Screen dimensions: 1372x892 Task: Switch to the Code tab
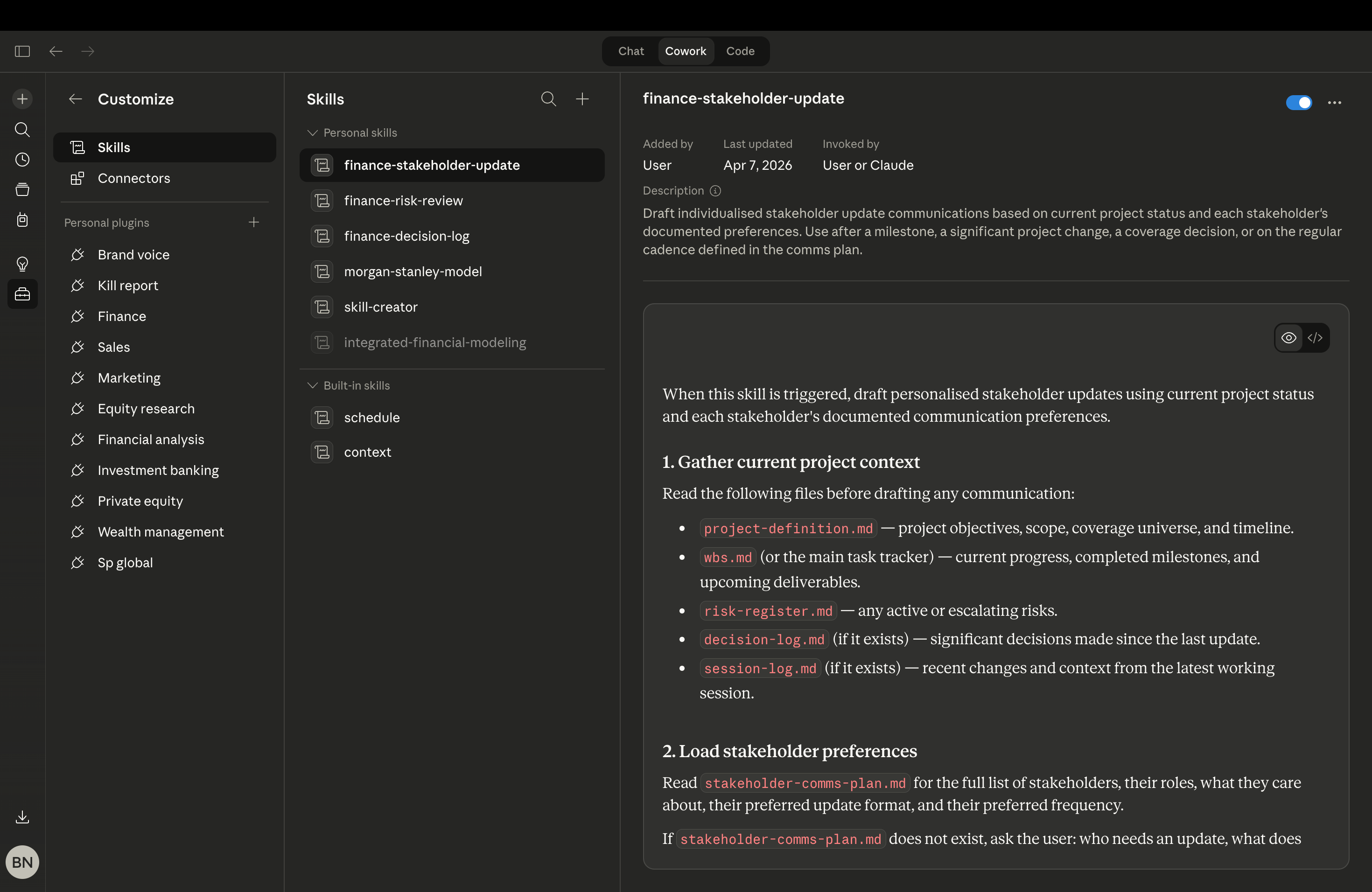[740, 51]
